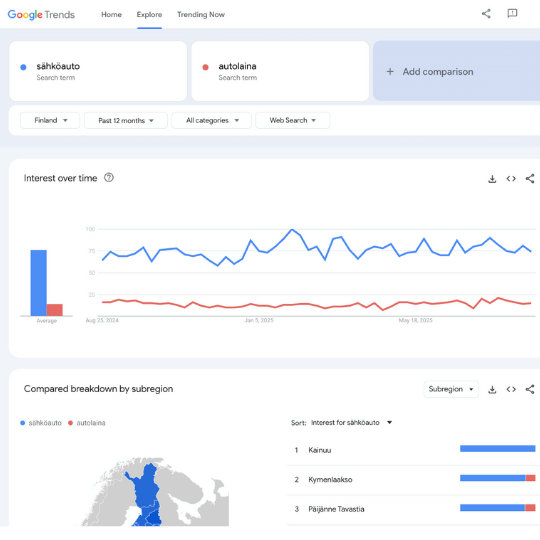
Task: Click the embed code icon for Interest over time
Action: point(511,178)
